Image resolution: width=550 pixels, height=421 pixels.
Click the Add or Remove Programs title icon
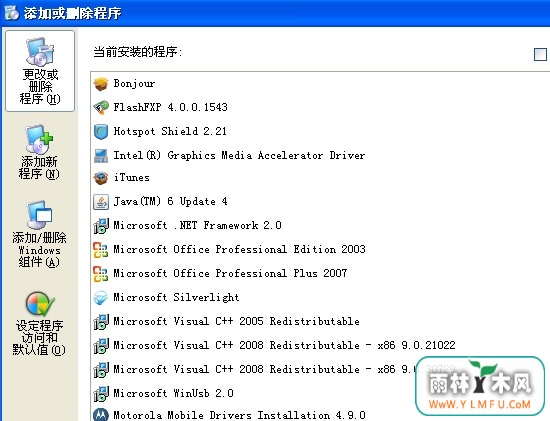(x=12, y=13)
